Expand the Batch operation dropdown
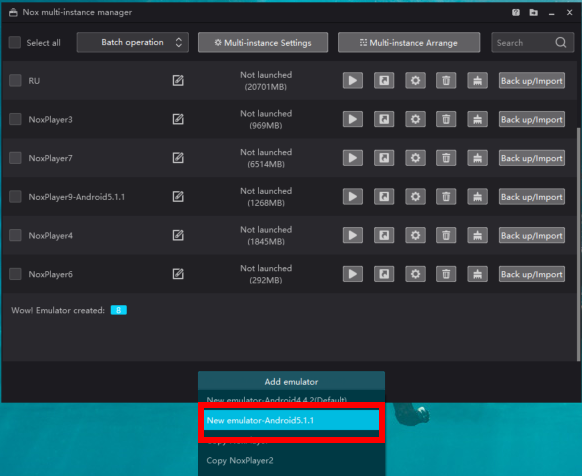582x476 pixels. click(x=133, y=42)
